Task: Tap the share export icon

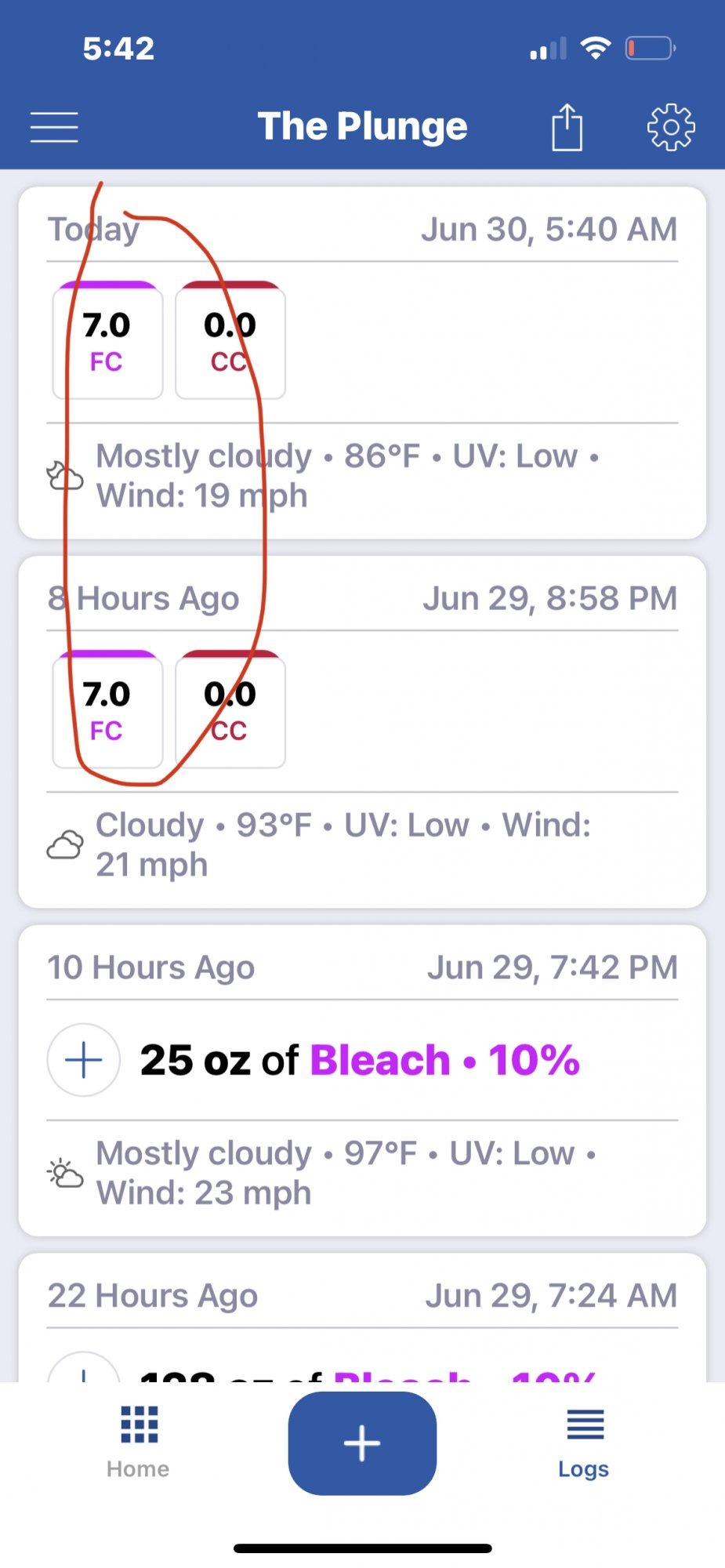Action: tap(567, 126)
